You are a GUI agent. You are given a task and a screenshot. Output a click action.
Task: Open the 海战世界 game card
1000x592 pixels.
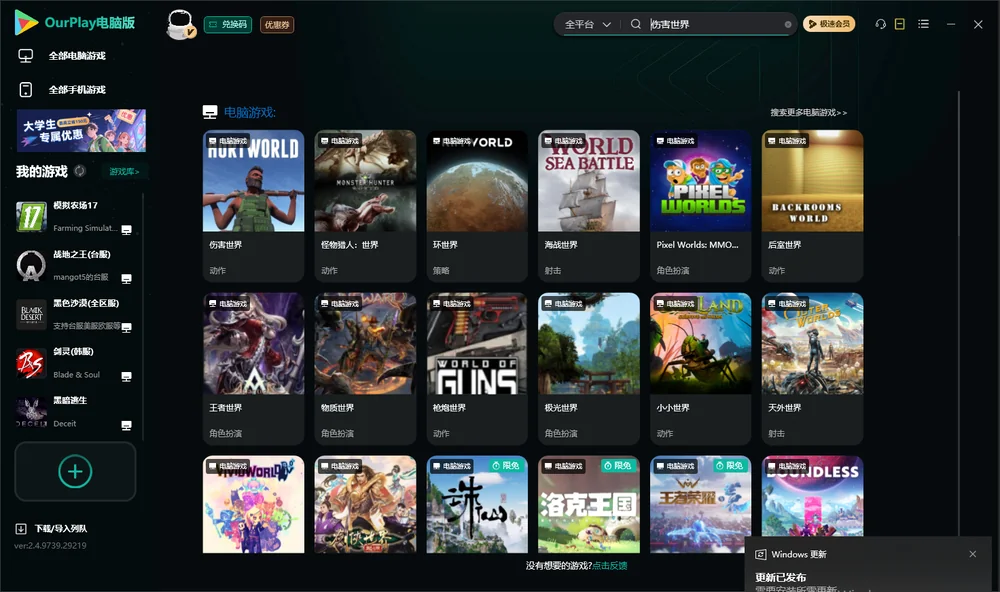(589, 205)
